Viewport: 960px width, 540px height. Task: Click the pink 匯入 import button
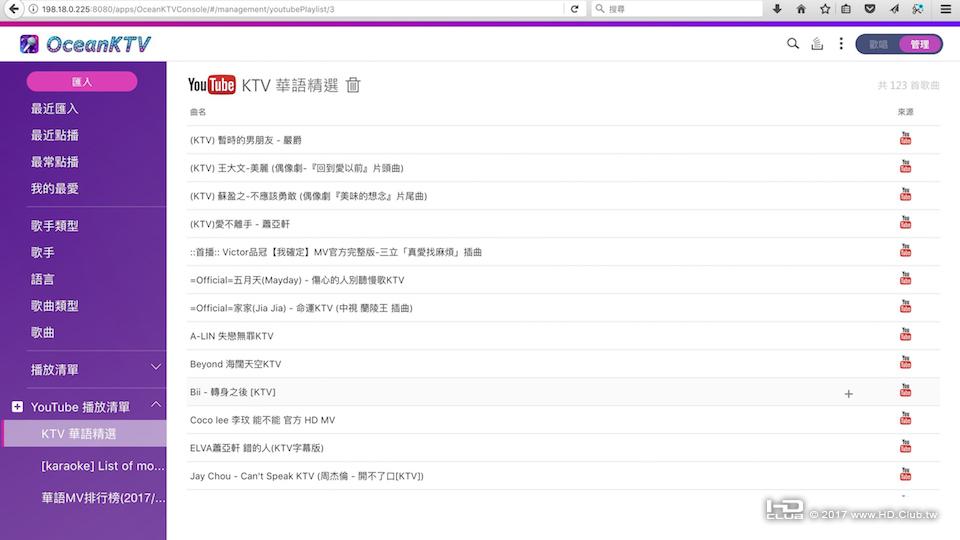coord(82,81)
